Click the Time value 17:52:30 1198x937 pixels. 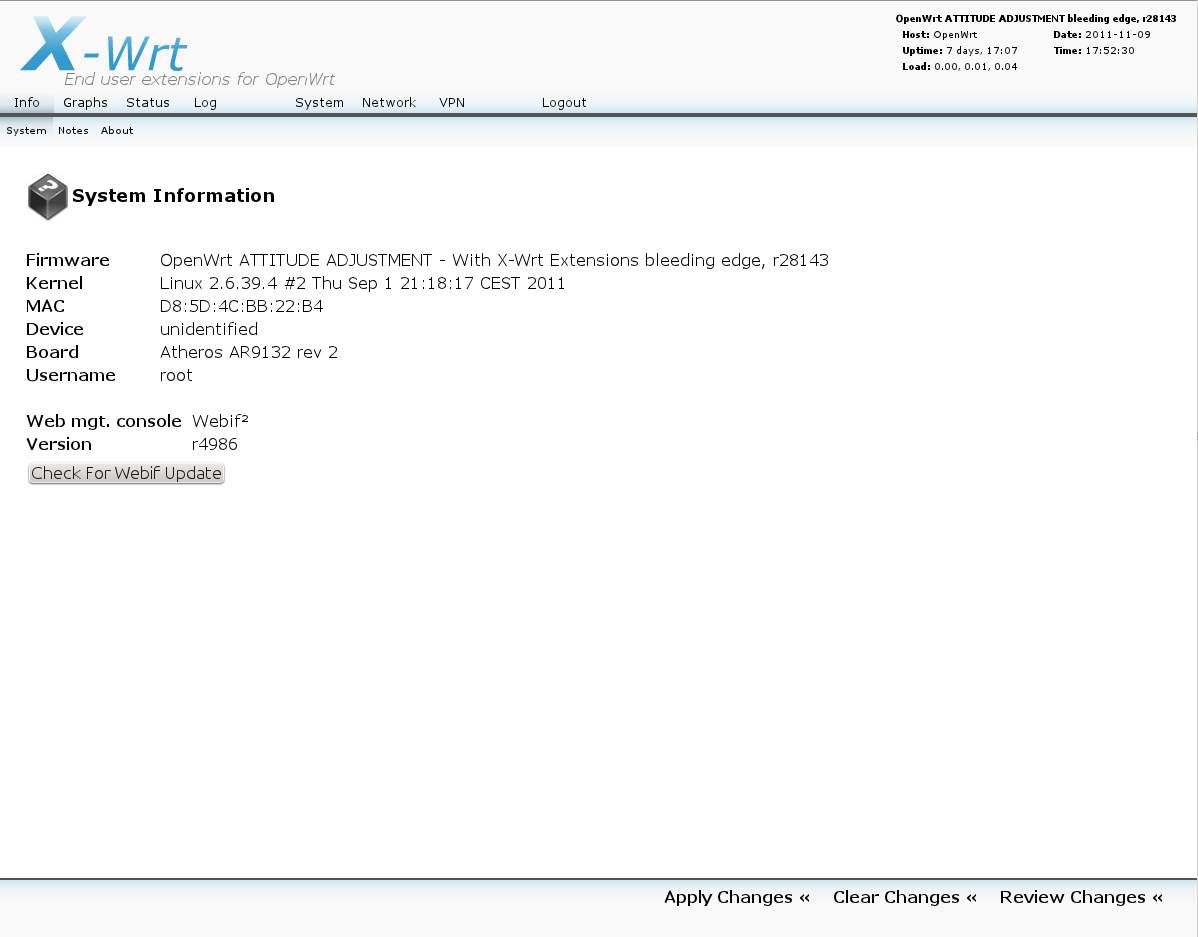(x=1110, y=50)
